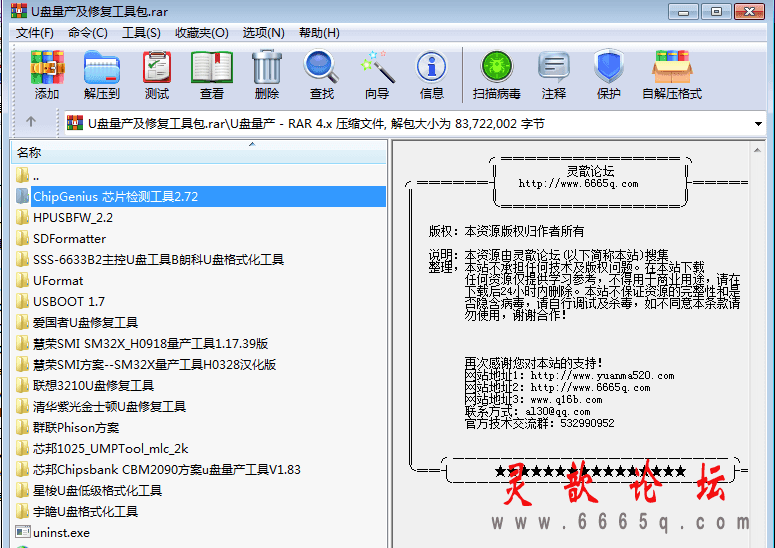Open the 注释 (Comment) icon

[554, 67]
